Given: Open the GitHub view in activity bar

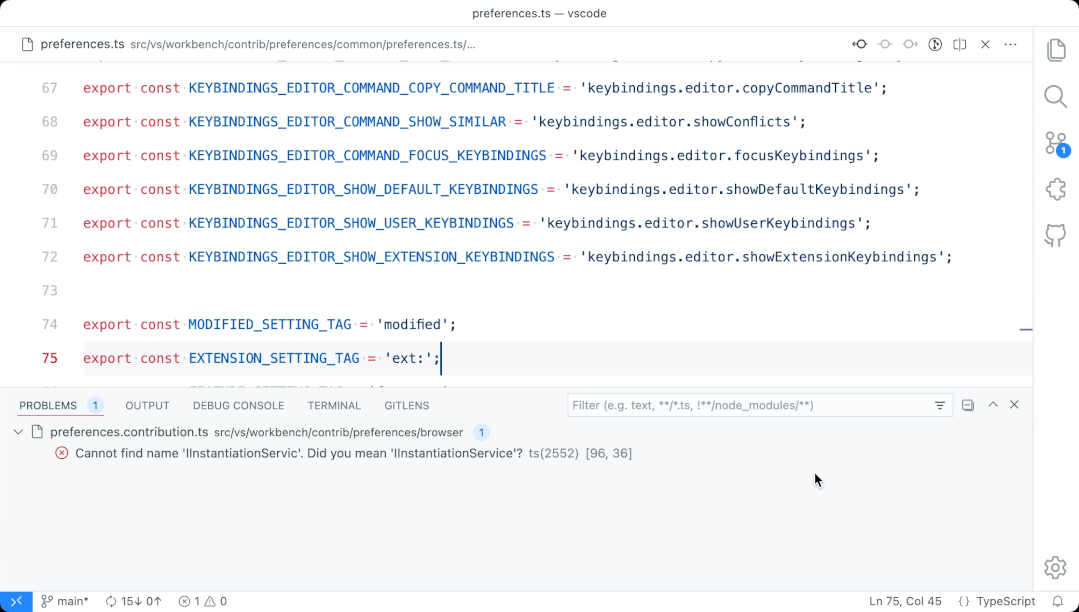Looking at the screenshot, I should 1055,235.
